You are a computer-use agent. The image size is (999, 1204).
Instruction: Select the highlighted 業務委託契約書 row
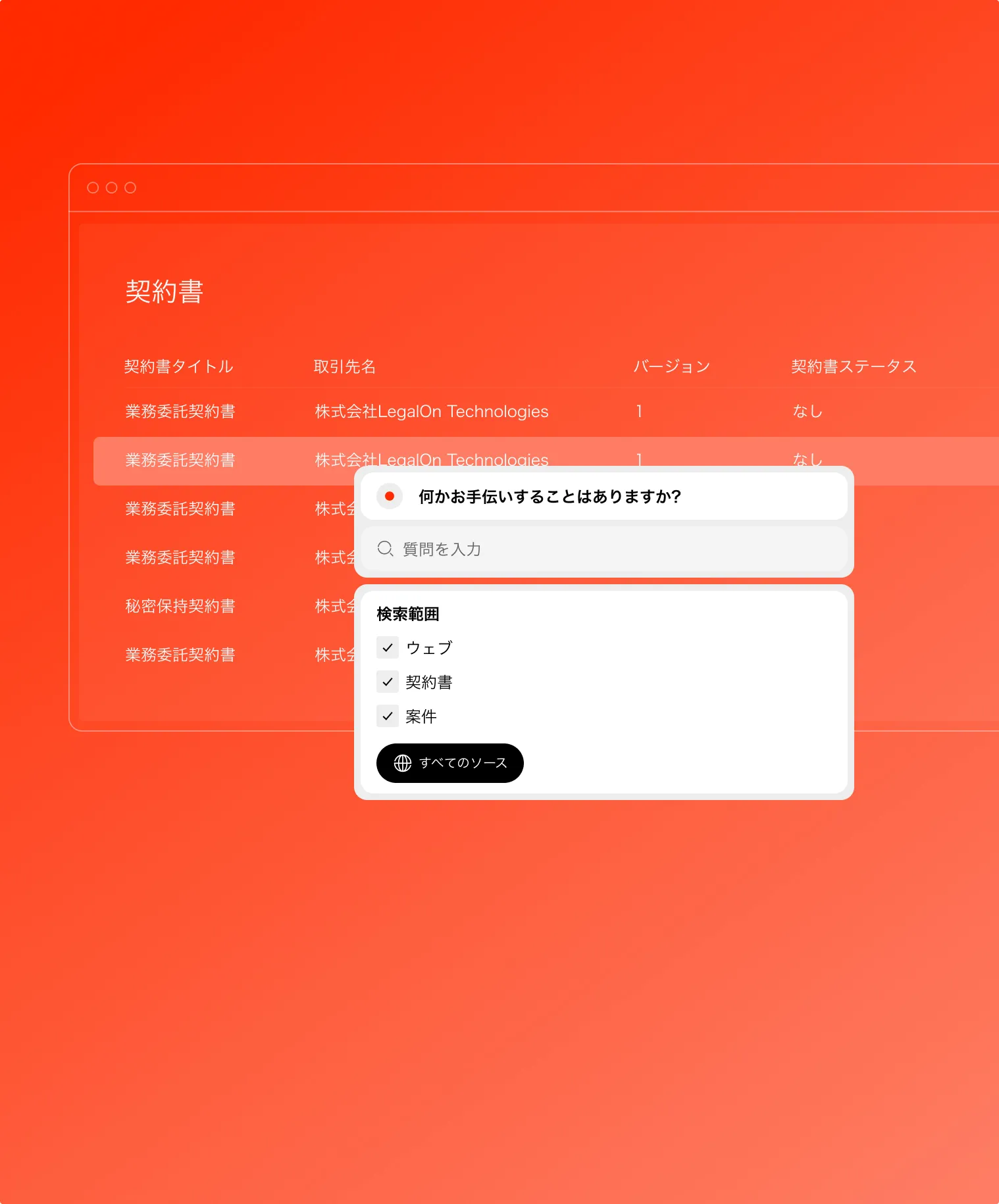pos(180,460)
